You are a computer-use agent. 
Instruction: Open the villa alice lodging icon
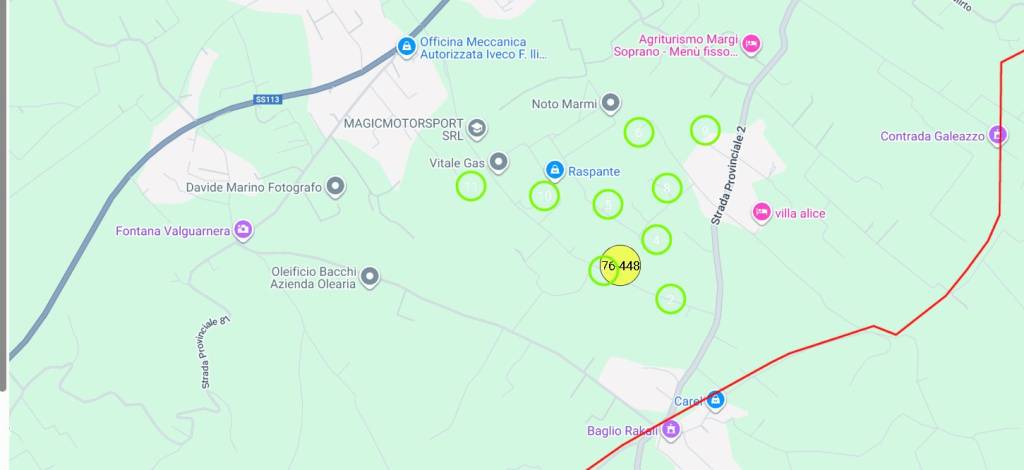pyautogui.click(x=761, y=213)
